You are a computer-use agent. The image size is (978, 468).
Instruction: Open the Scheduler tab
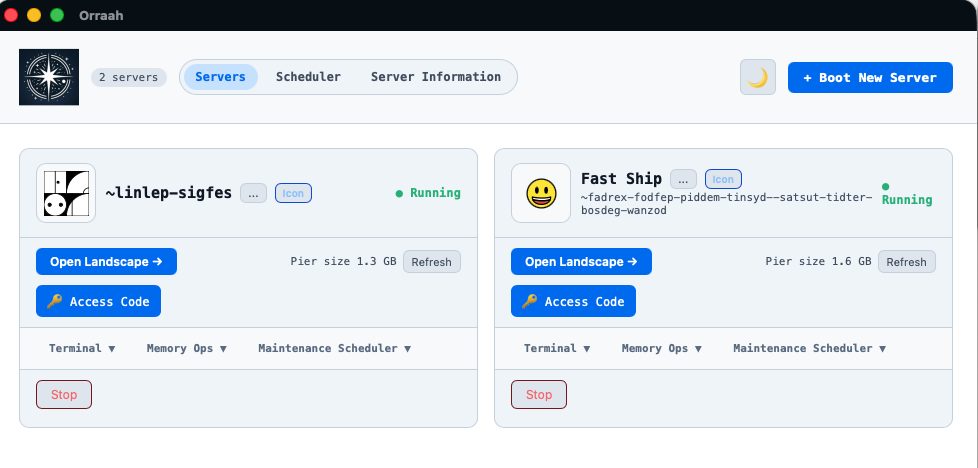tap(308, 77)
